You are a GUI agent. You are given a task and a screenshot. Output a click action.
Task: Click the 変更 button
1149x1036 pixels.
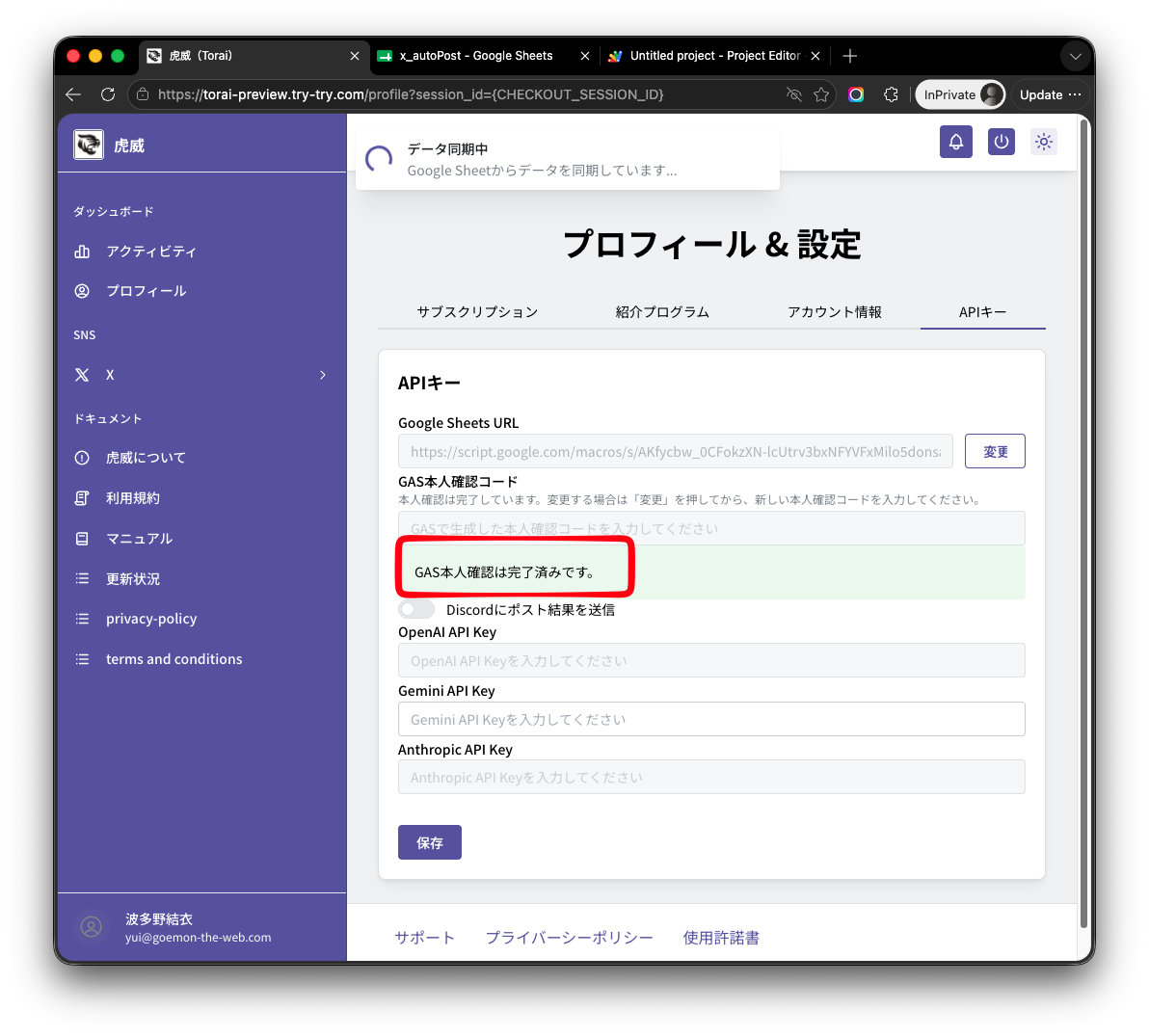pos(995,451)
